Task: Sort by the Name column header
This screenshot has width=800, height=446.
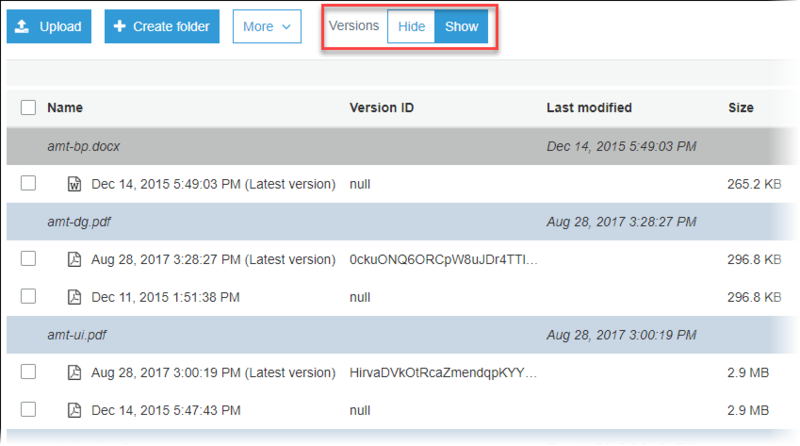Action: click(65, 108)
